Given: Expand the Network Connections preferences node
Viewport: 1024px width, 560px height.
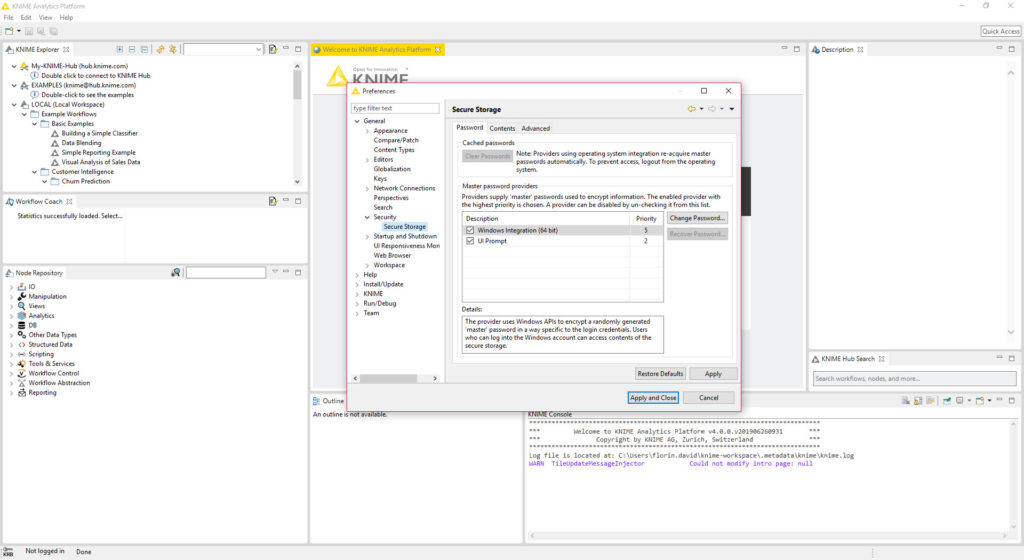Looking at the screenshot, I should pyautogui.click(x=367, y=188).
